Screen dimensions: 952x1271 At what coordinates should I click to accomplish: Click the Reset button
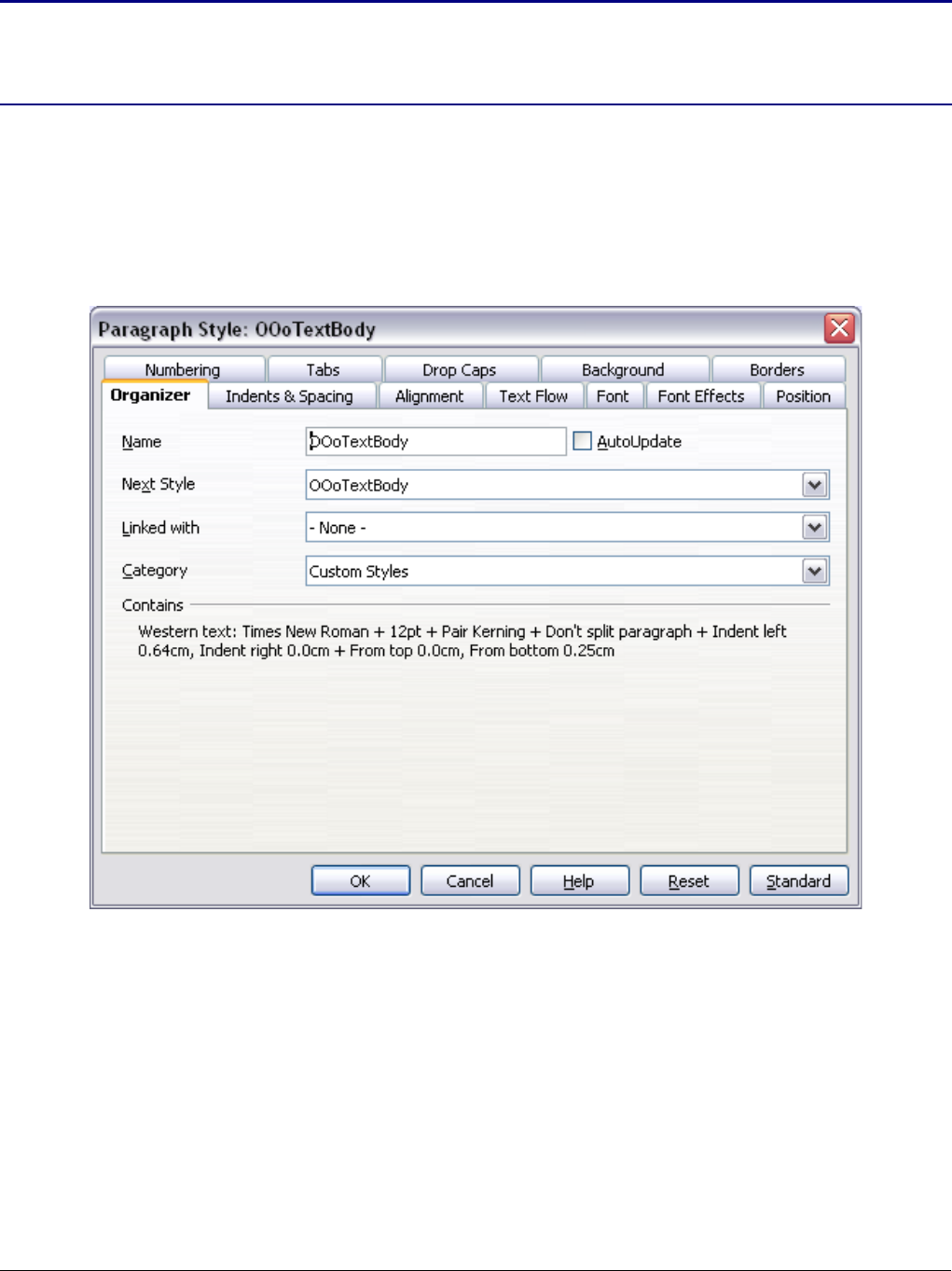click(x=689, y=880)
